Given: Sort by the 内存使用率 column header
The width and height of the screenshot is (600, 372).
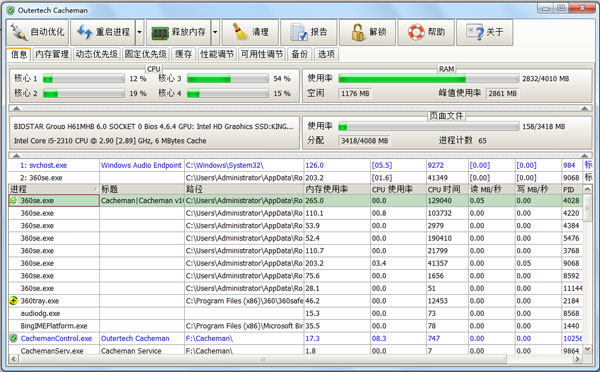Looking at the screenshot, I should tap(337, 189).
